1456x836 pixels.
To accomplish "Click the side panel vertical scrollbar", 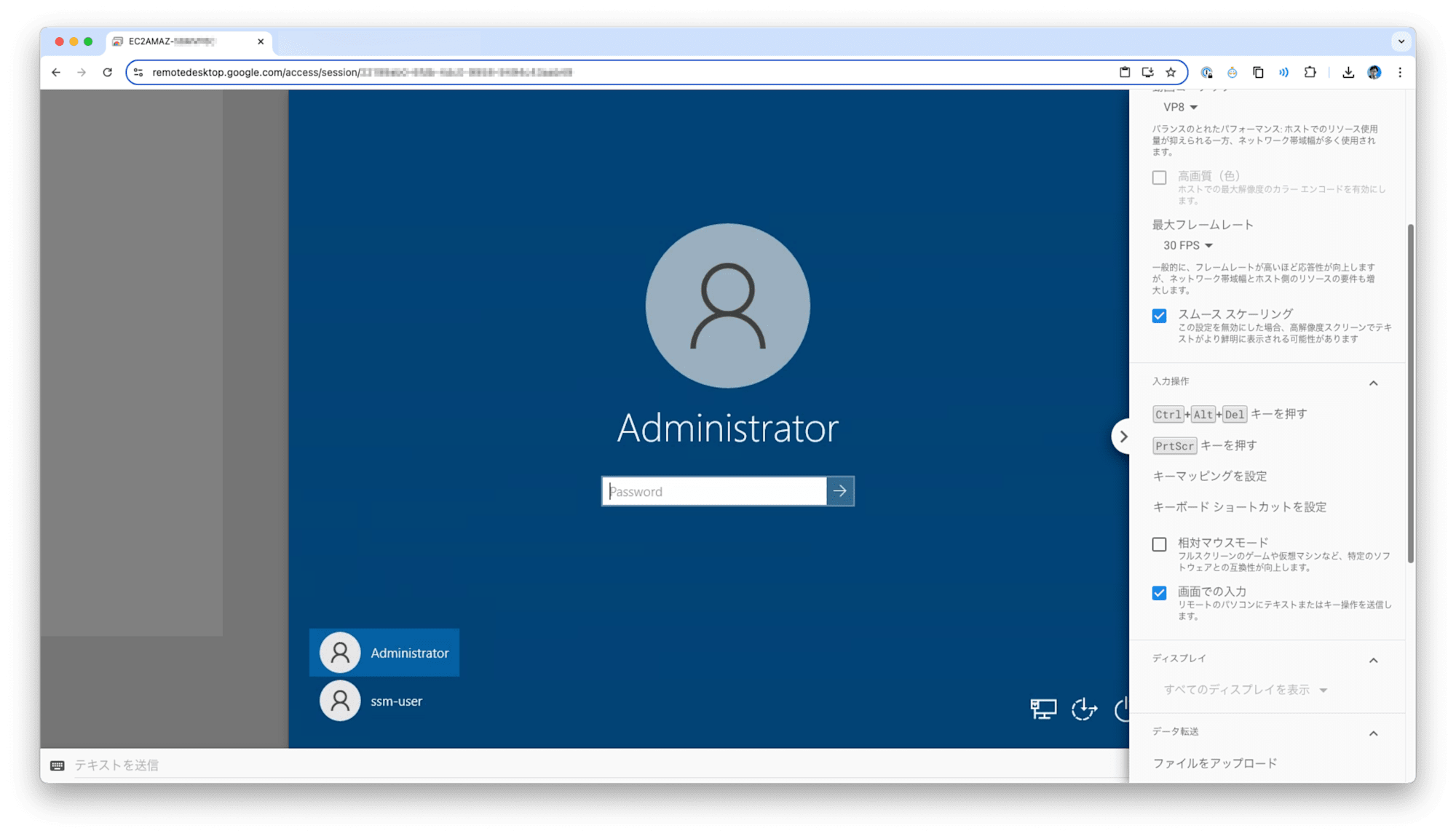I will pos(1410,394).
